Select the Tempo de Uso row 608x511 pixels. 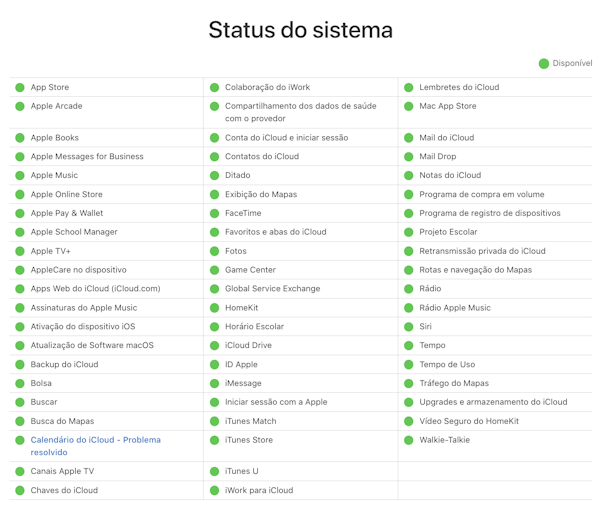point(447,365)
